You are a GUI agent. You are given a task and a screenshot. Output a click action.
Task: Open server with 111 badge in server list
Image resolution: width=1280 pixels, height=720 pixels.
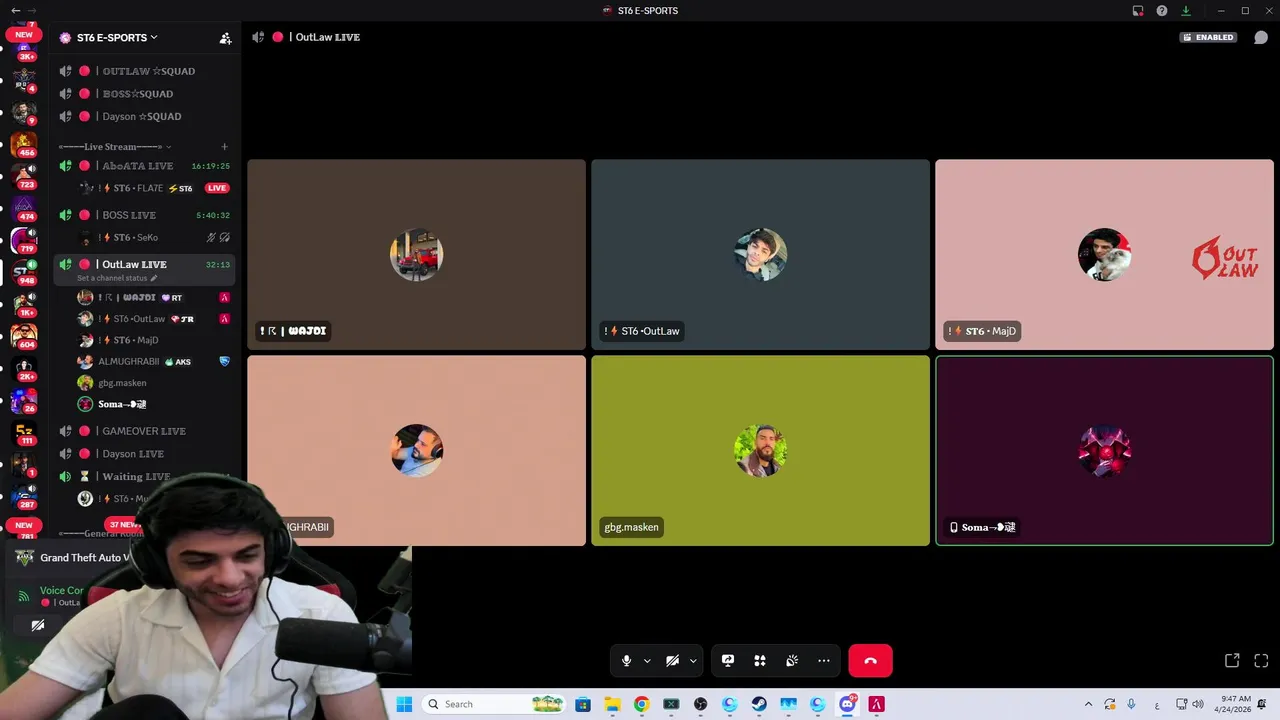click(x=24, y=432)
